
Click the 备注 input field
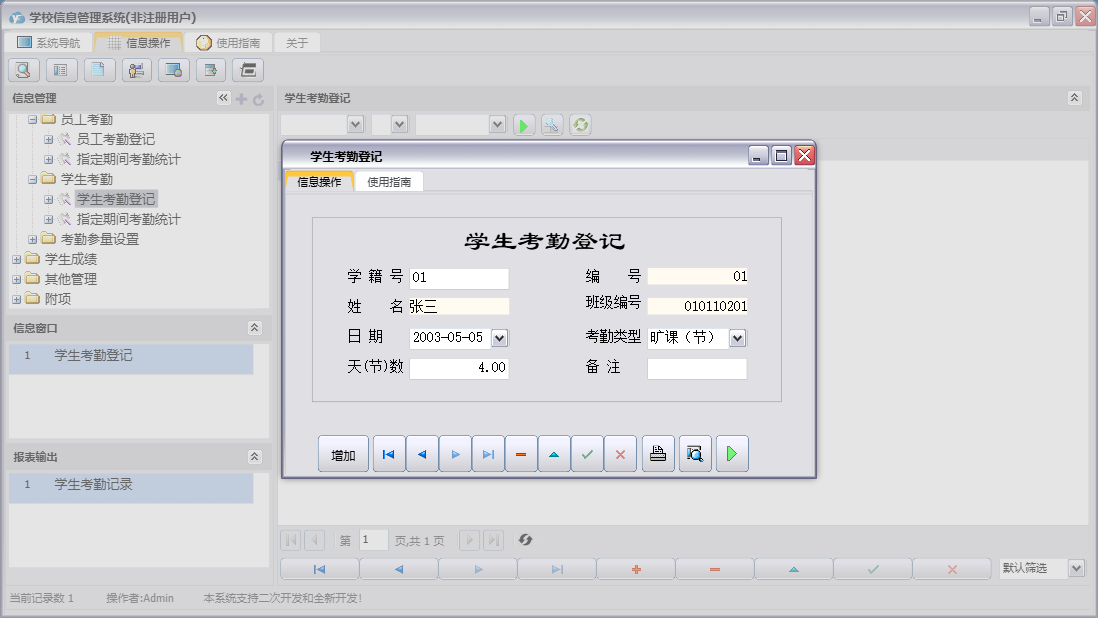[x=697, y=369]
